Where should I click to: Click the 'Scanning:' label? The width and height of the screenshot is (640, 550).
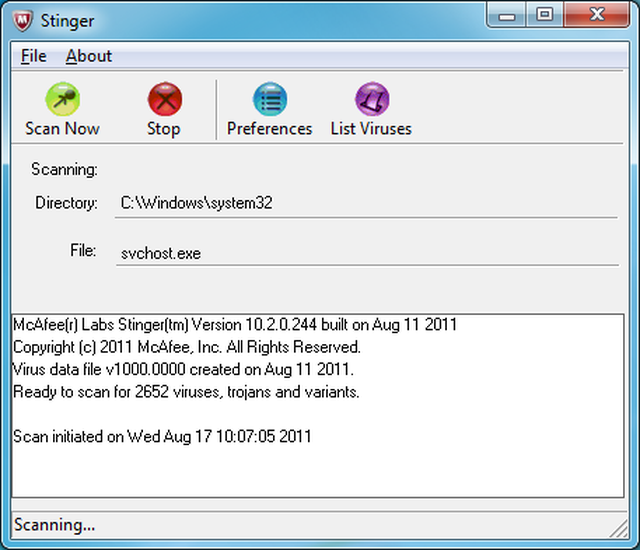click(x=64, y=169)
